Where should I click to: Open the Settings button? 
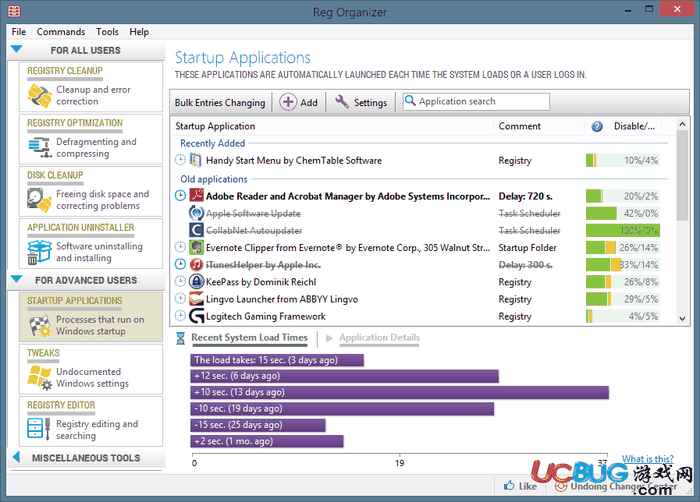[361, 102]
